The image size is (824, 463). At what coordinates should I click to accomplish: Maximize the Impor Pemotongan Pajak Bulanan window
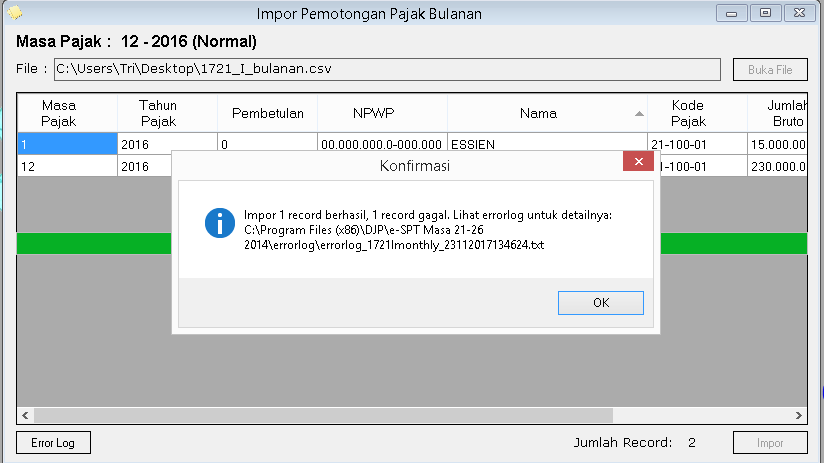coord(765,13)
